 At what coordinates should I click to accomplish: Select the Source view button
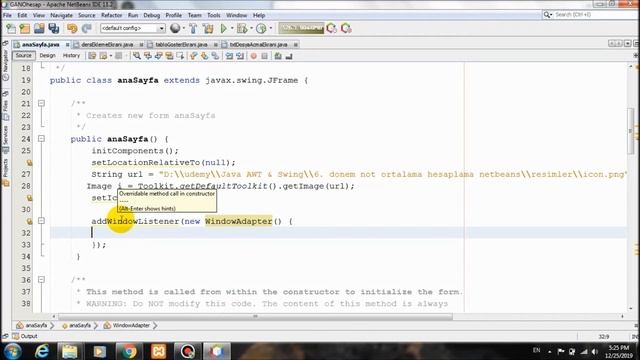click(23, 56)
